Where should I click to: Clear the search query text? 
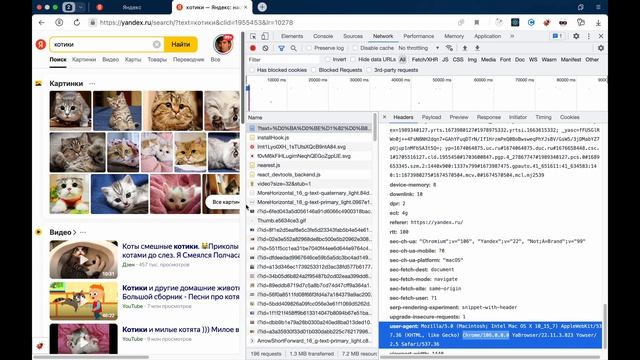tap(157, 44)
